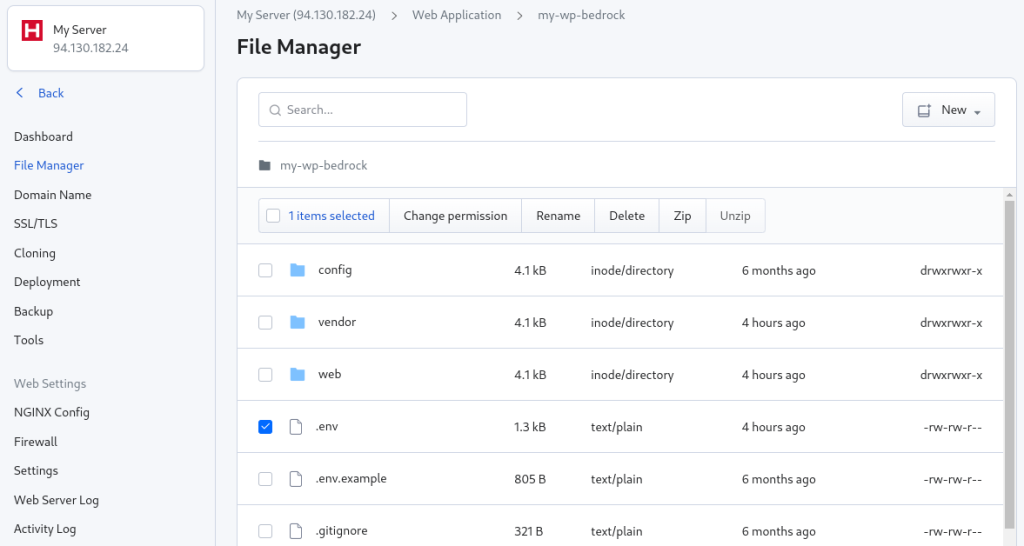Open NGINX Config in the sidebar
This screenshot has width=1024, height=546.
click(52, 412)
